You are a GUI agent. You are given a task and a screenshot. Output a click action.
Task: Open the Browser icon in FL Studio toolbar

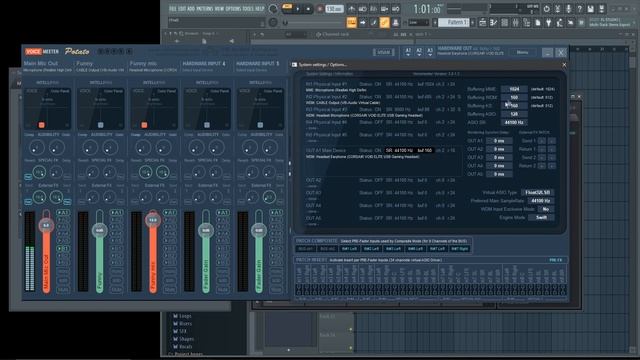click(527, 23)
